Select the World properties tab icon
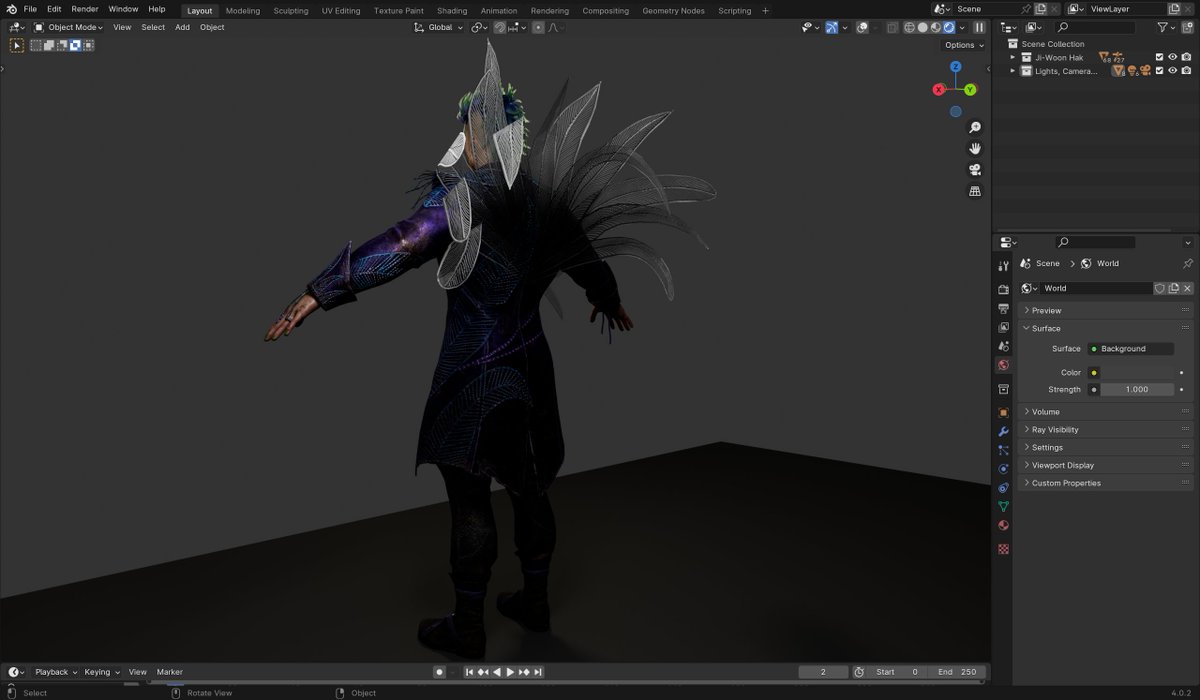The image size is (1200, 700). (x=1003, y=365)
